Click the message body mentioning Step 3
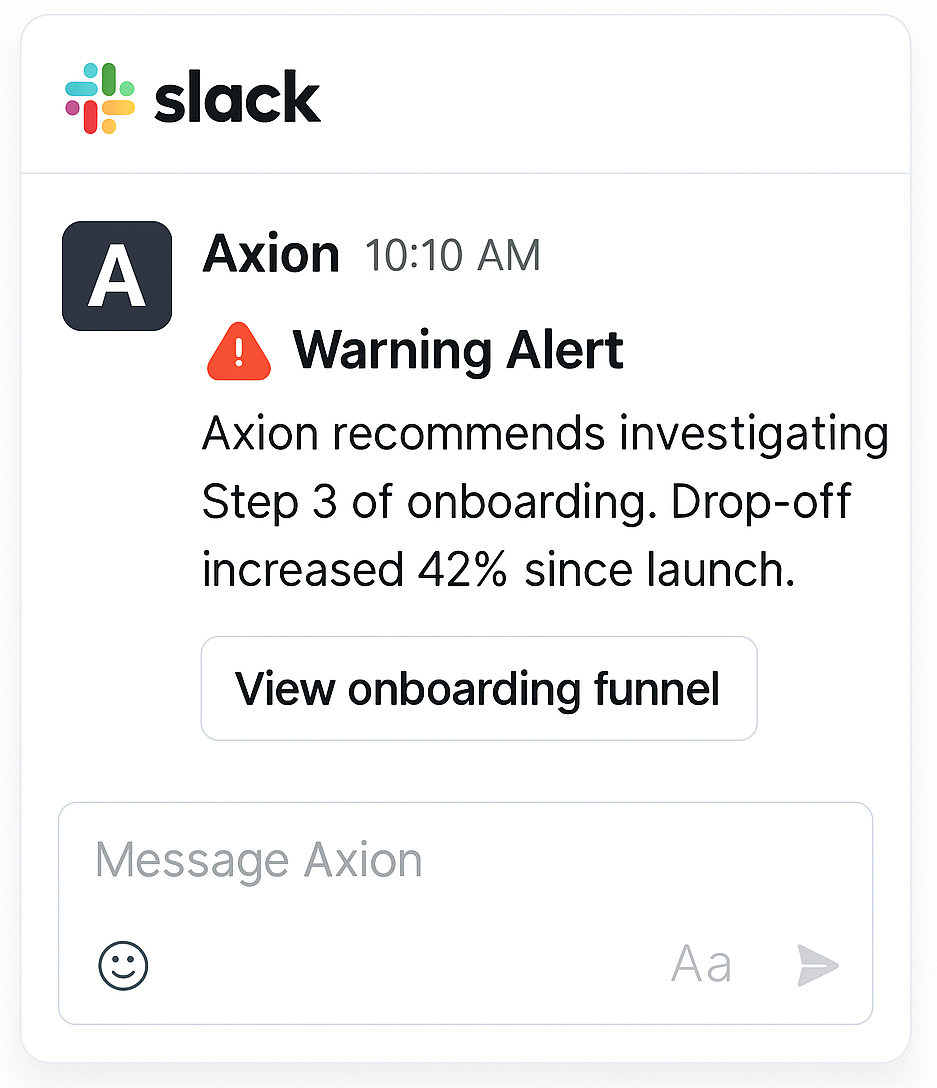Viewport: 937px width, 1088px height. point(545,501)
